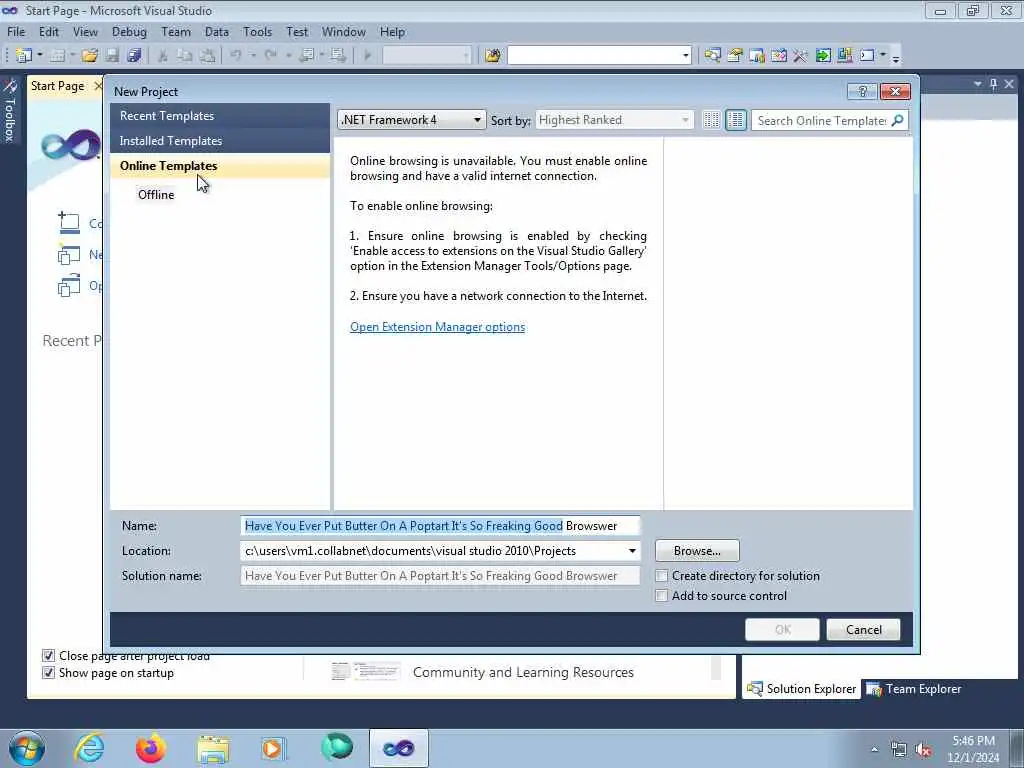Expand the Location path dropdown arrow
This screenshot has height=768, width=1024.
[632, 551]
